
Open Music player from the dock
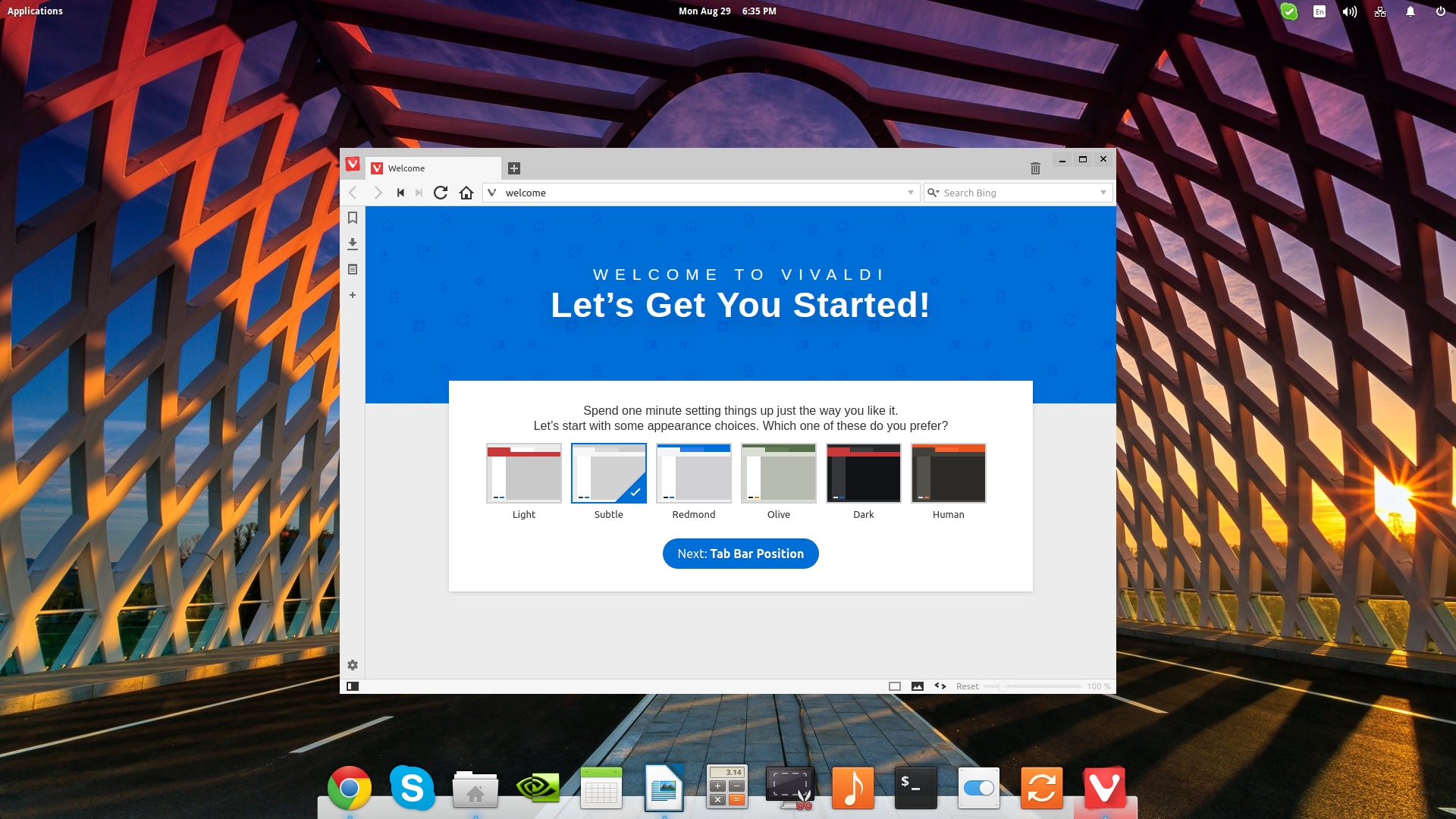pos(853,788)
